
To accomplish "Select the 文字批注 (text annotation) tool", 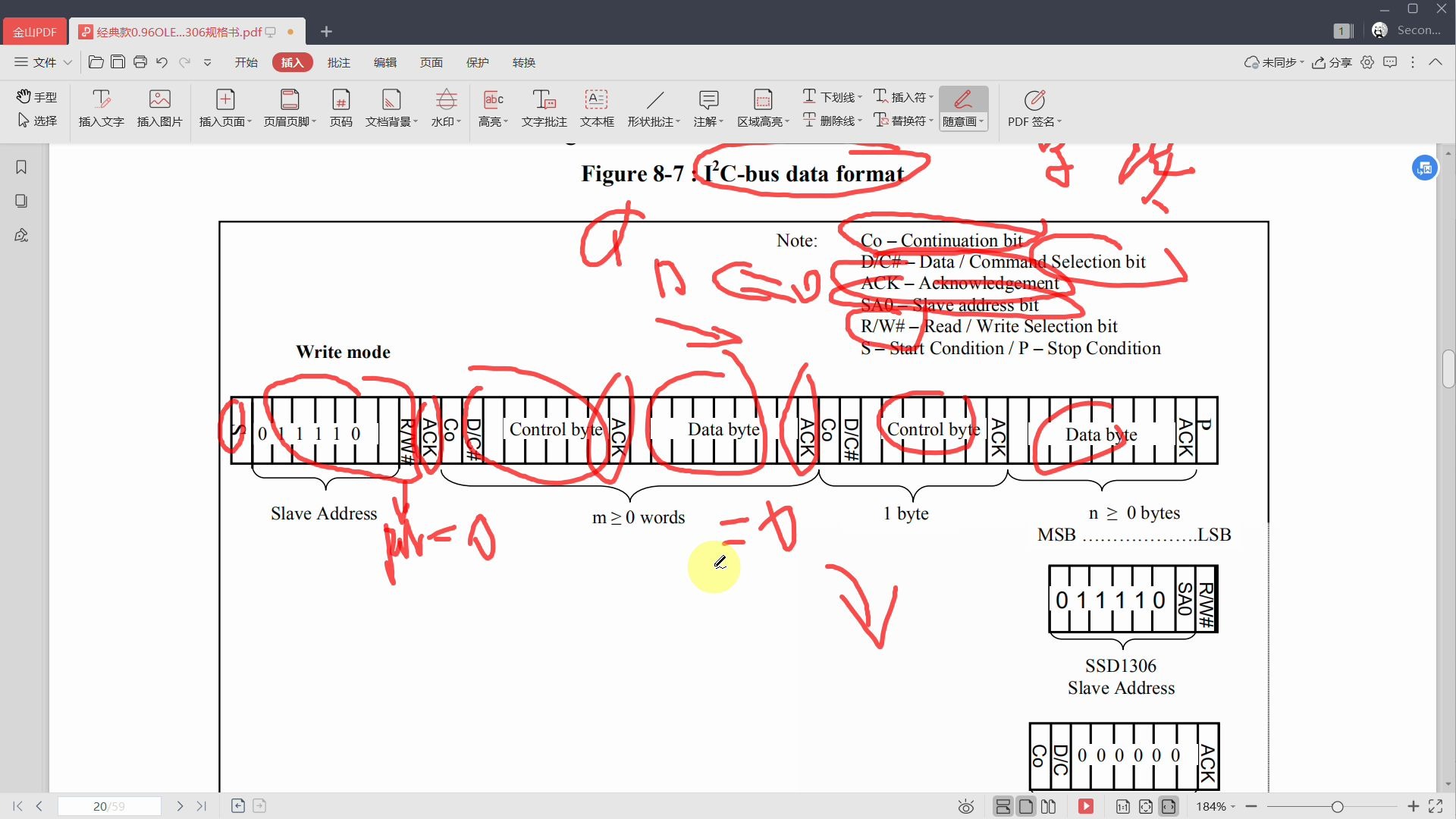I will point(544,107).
